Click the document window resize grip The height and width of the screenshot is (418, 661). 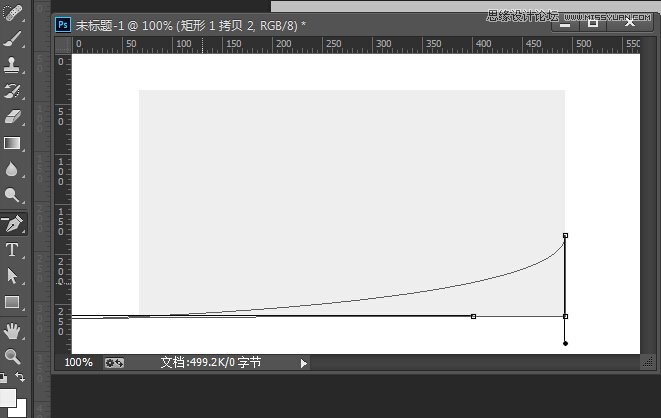648,362
